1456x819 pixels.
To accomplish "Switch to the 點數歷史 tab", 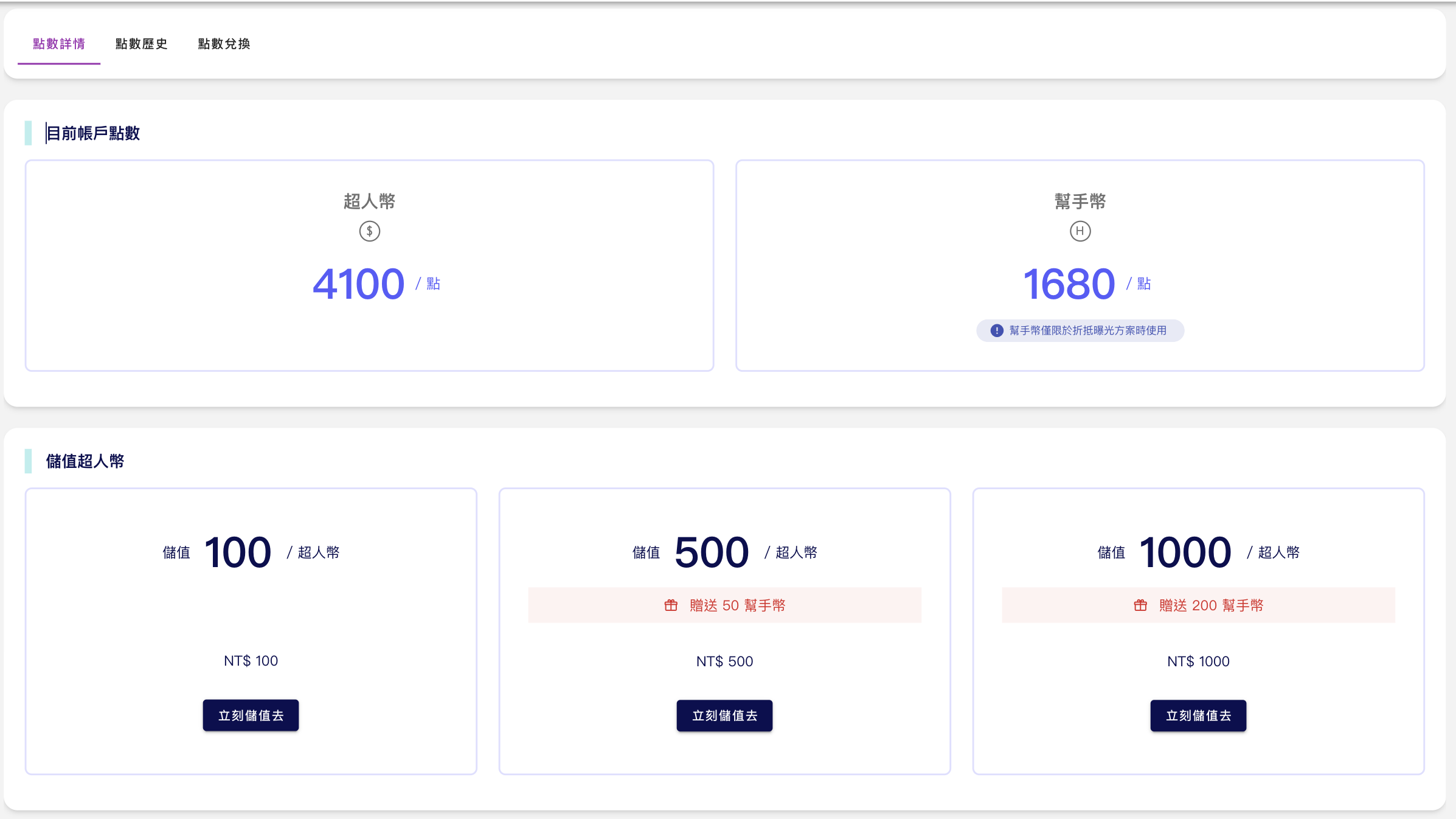I will click(141, 44).
